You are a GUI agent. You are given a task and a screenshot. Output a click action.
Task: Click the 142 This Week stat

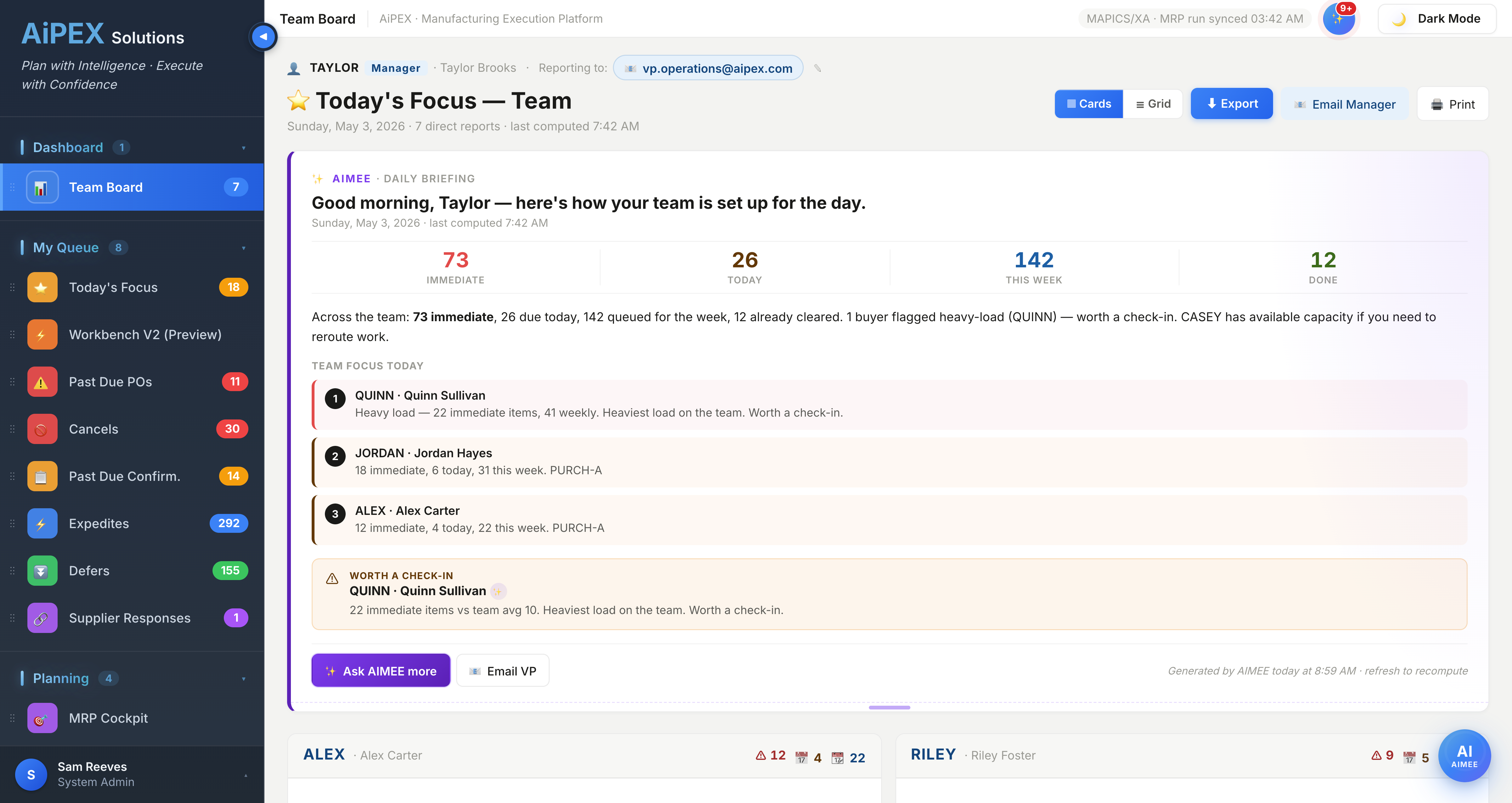pos(1034,268)
